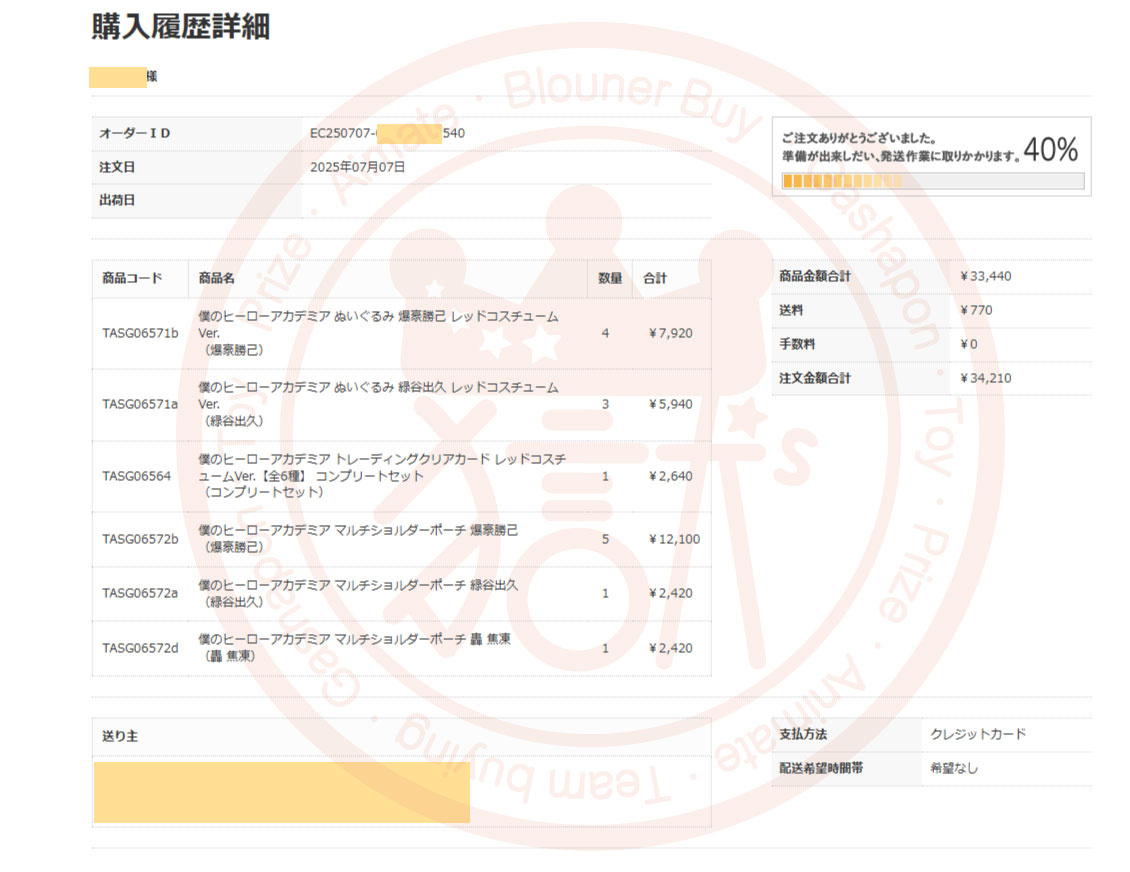Click the トレーディングクリアカード product name
Screen dimensions: 1130x872
point(383,476)
